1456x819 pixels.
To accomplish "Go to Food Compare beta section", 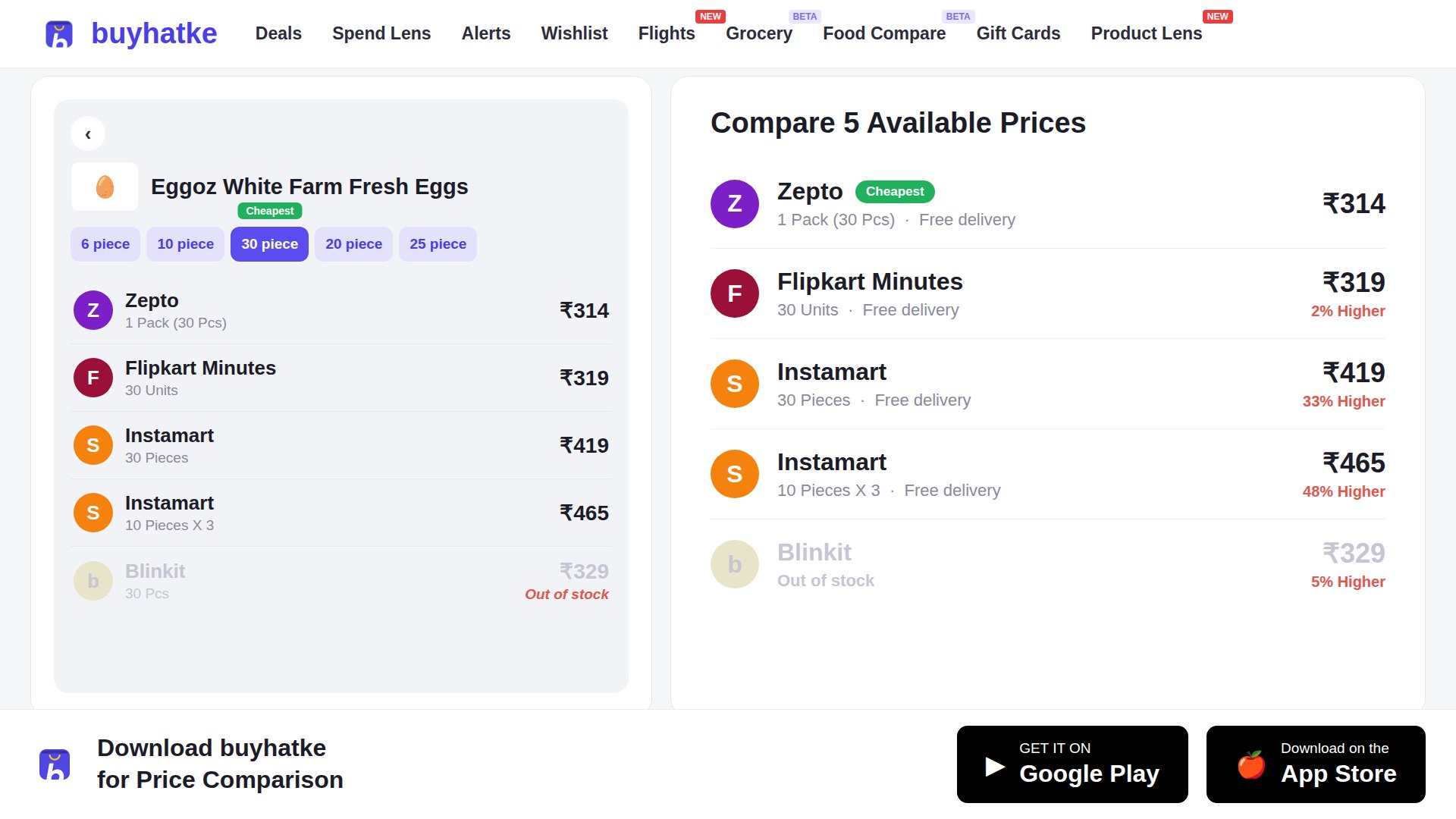I will click(x=884, y=33).
